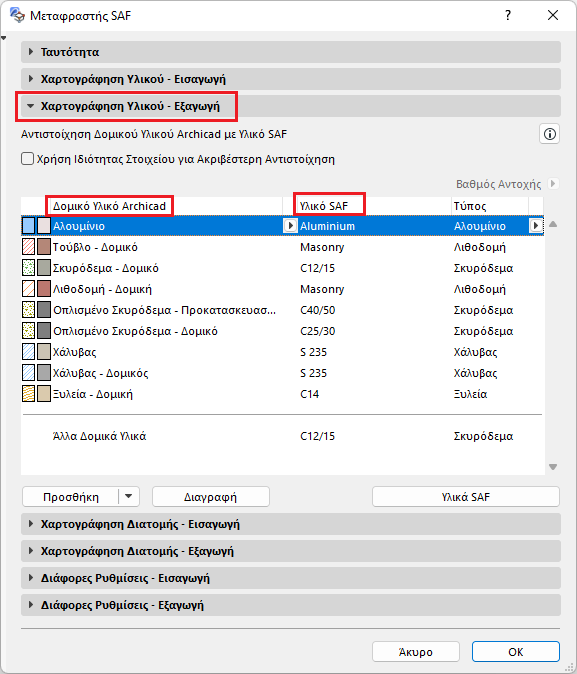Click fill pattern icon of Τούβλο - Δομικό row
Image resolution: width=577 pixels, height=674 pixels.
click(x=28, y=247)
